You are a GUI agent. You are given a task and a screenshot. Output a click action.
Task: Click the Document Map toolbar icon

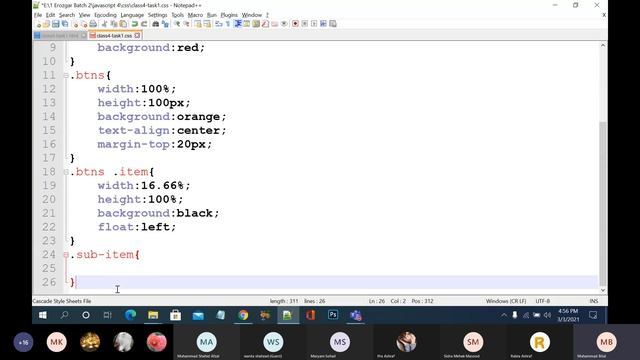[x=256, y=24]
